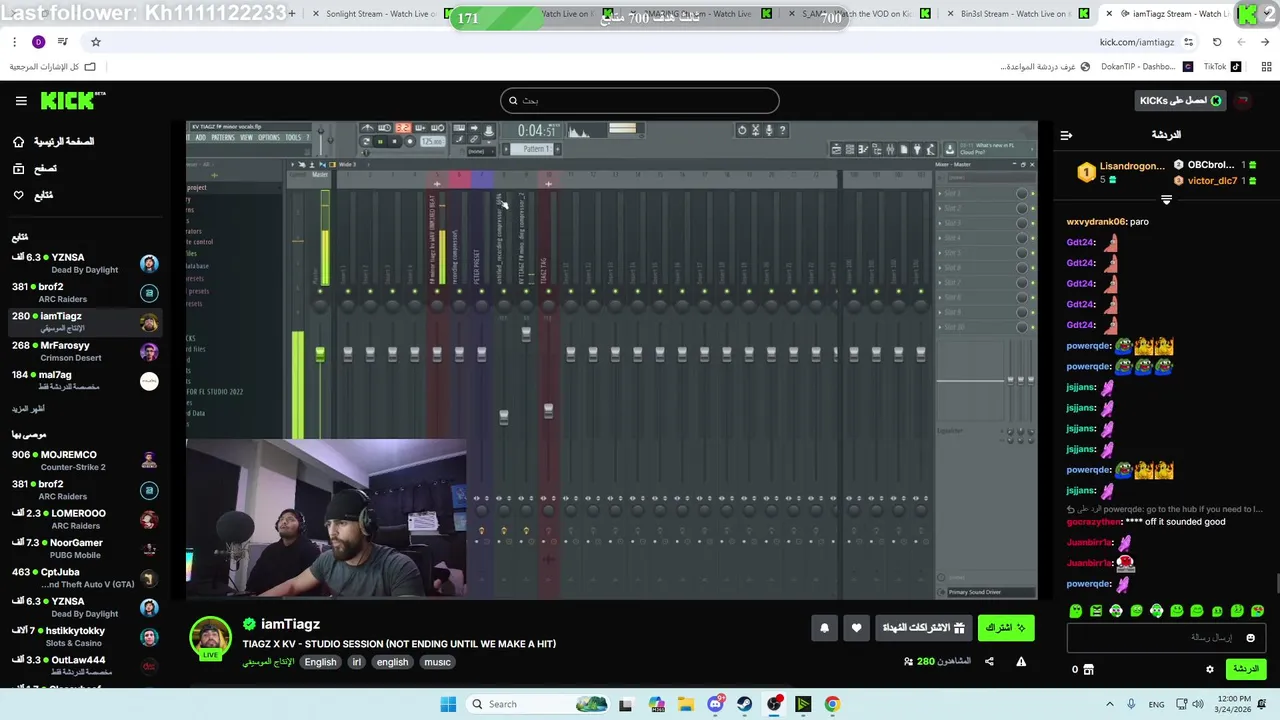Click the gift subscriptions button
This screenshot has width=1280, height=720.
tap(924, 628)
